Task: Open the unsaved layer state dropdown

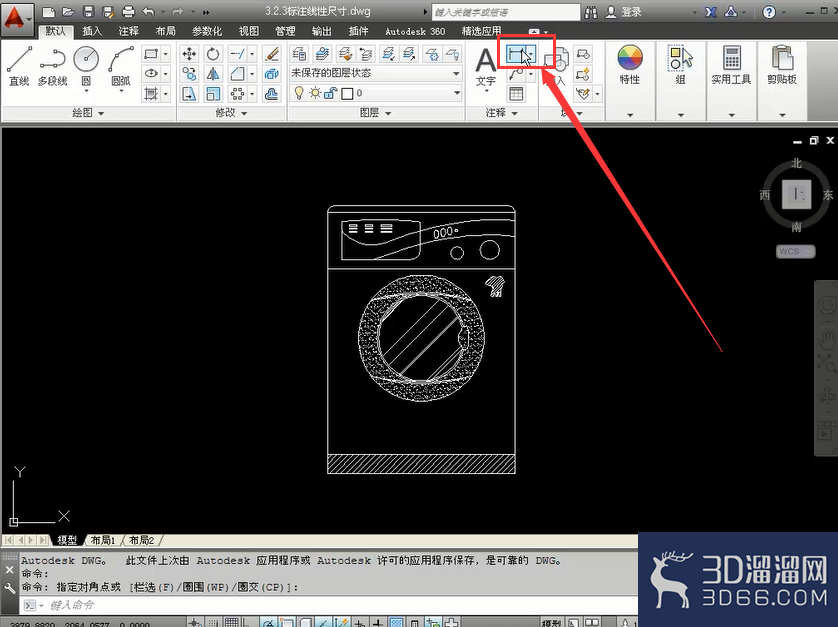Action: [376, 73]
